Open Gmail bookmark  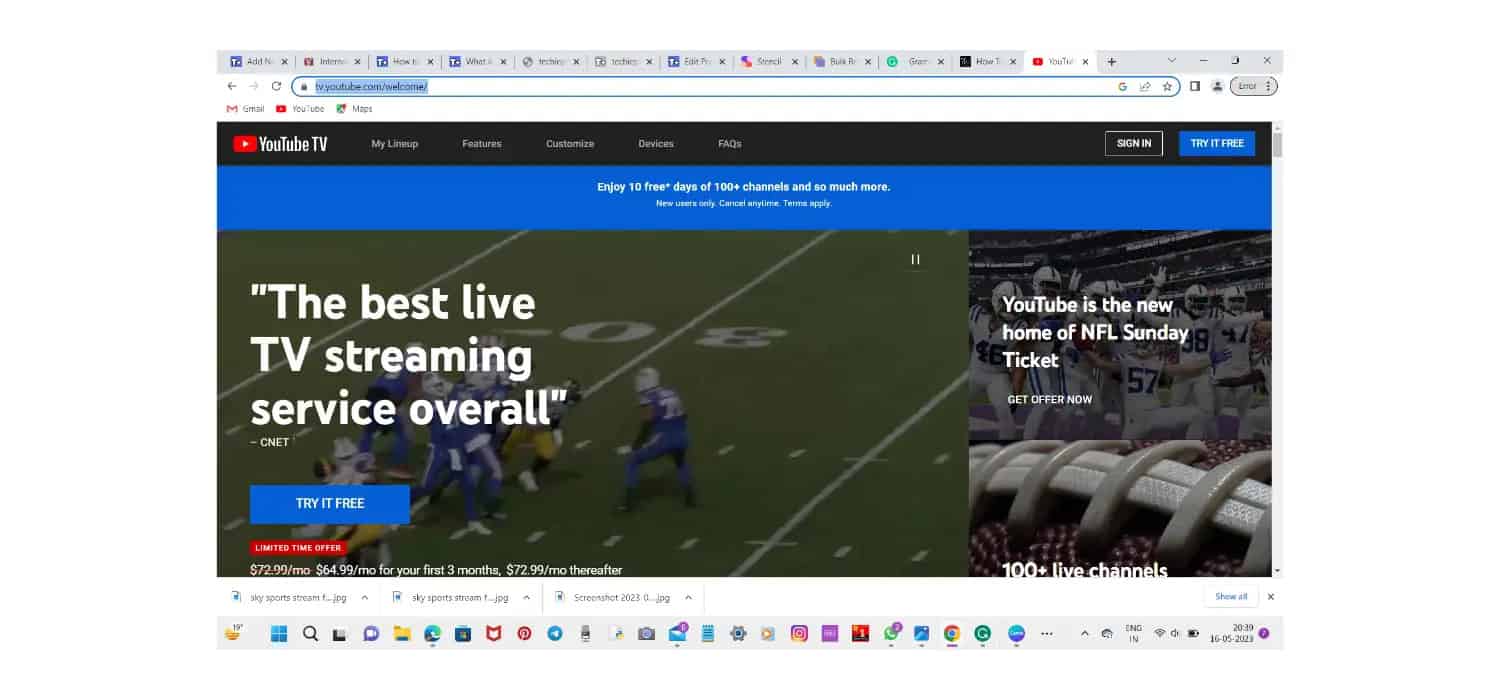pyautogui.click(x=246, y=109)
